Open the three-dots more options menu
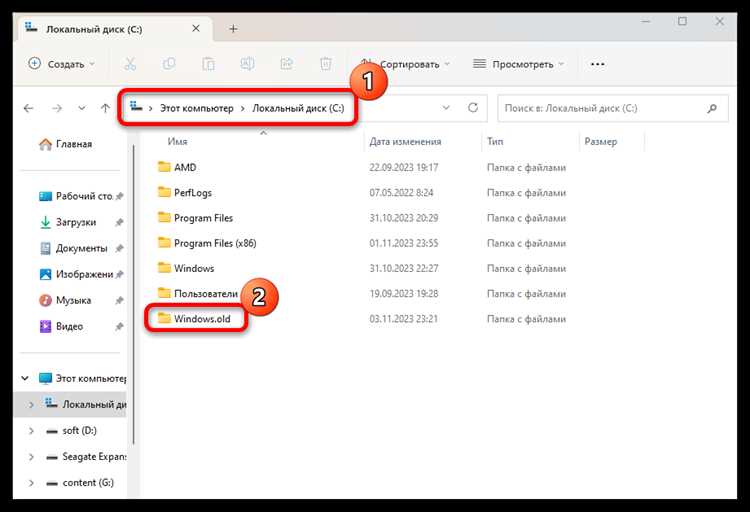 (x=597, y=64)
